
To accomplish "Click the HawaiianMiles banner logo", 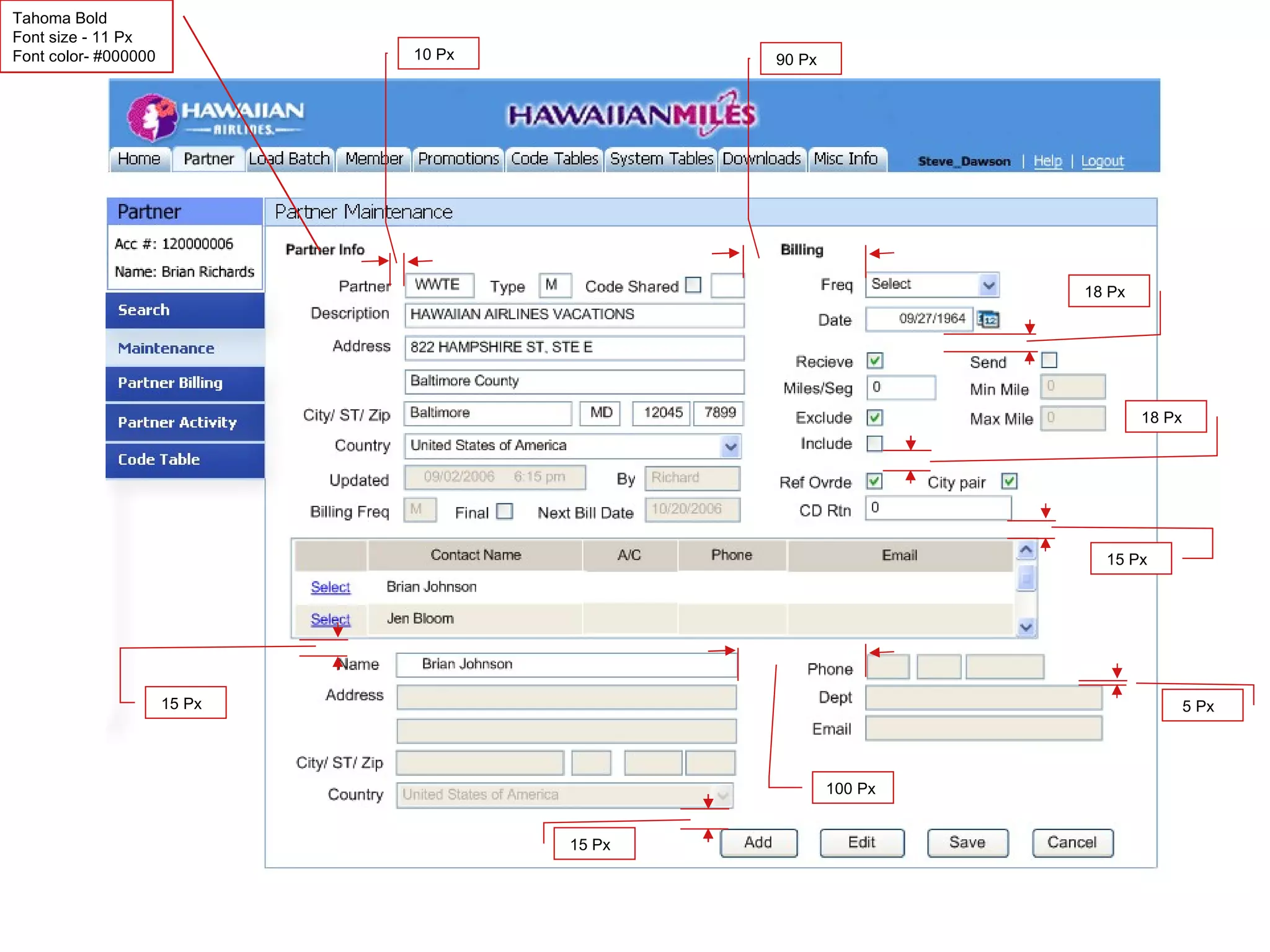I will [632, 115].
